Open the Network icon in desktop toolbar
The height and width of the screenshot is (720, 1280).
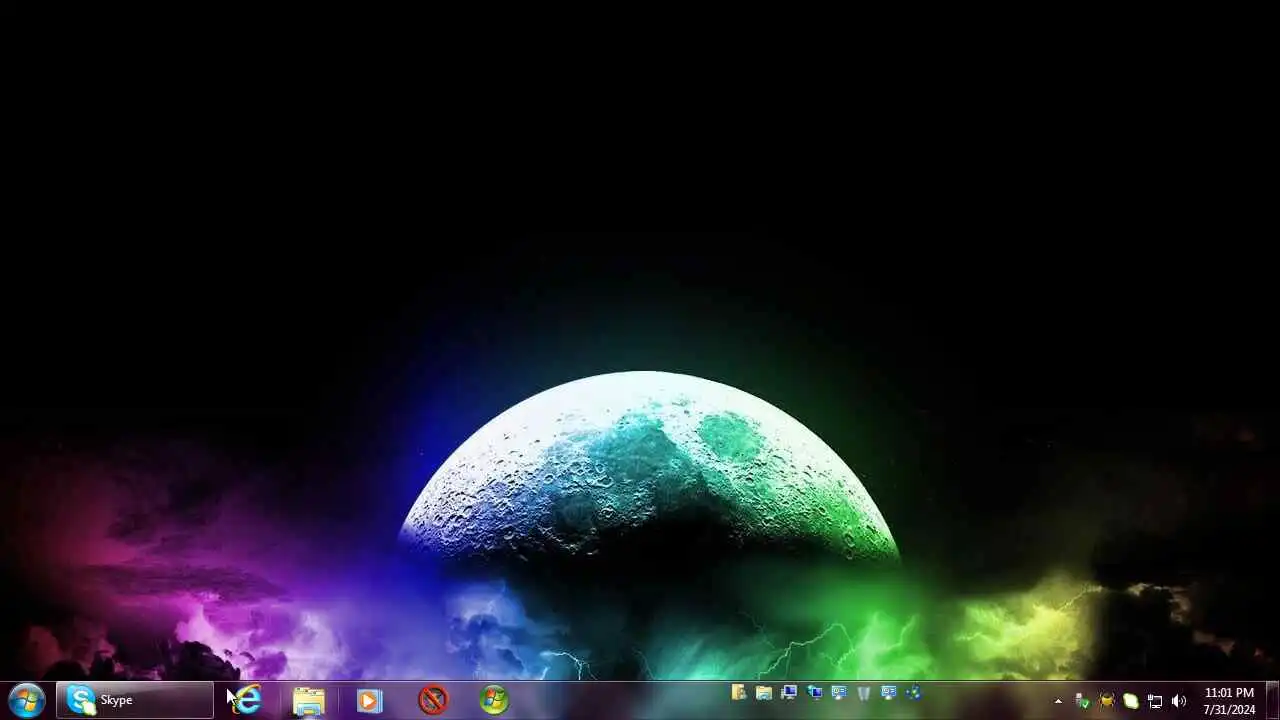click(814, 692)
